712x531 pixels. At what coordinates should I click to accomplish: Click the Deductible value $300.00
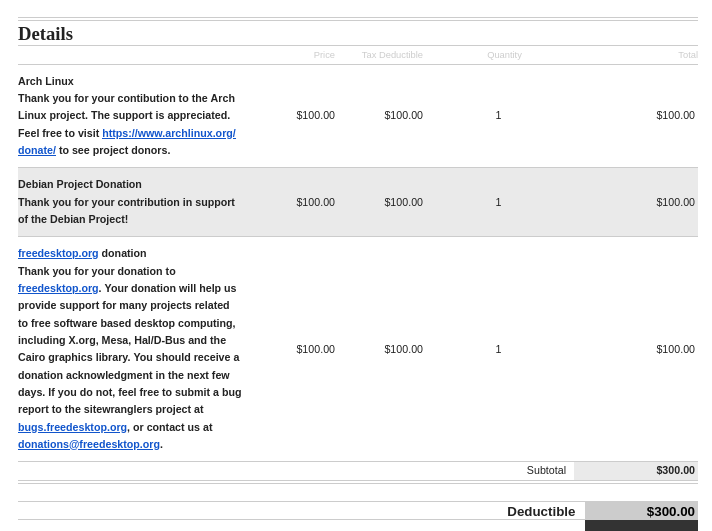point(670,512)
